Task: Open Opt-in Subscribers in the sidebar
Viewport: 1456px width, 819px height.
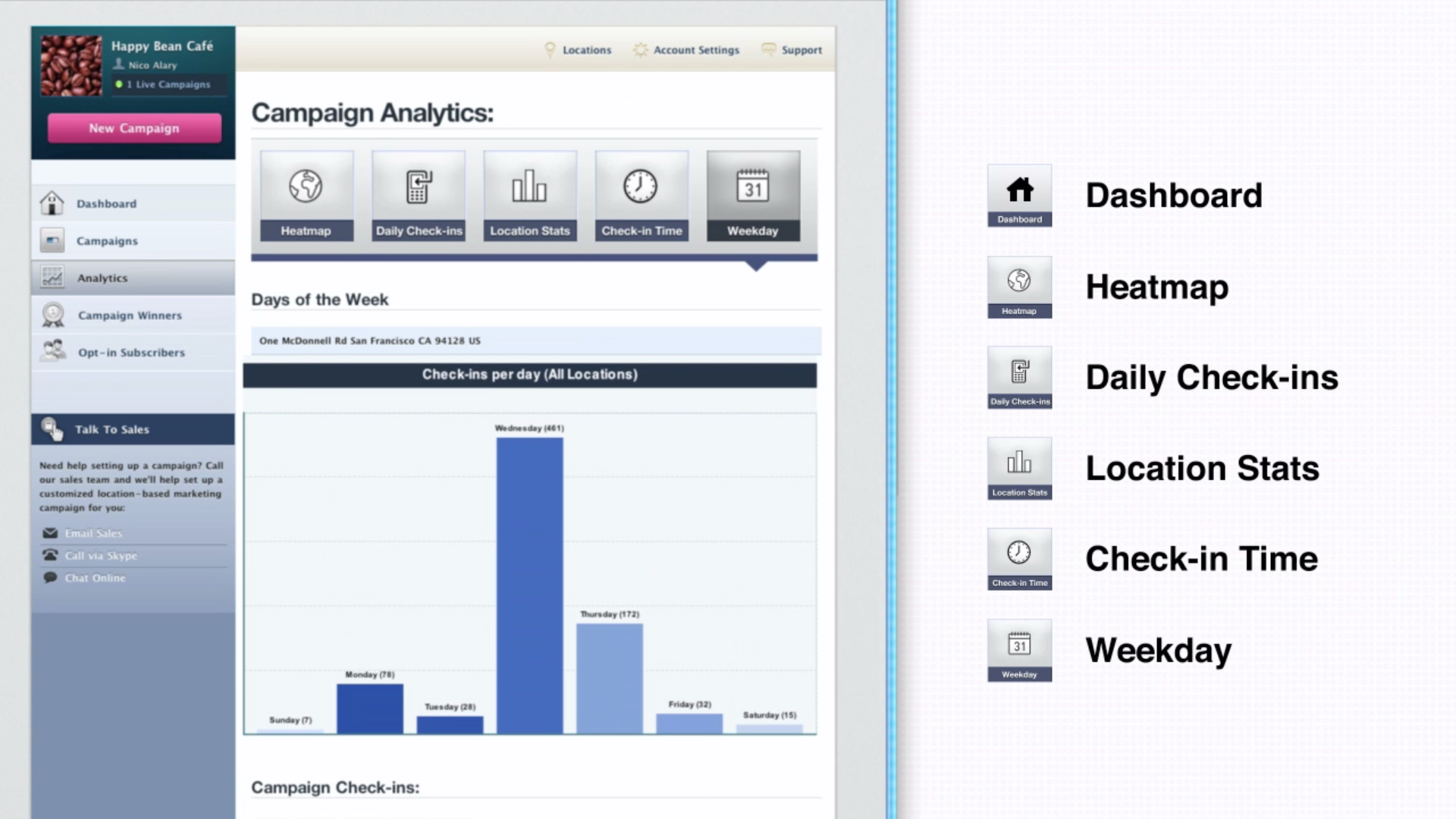Action: 131,353
